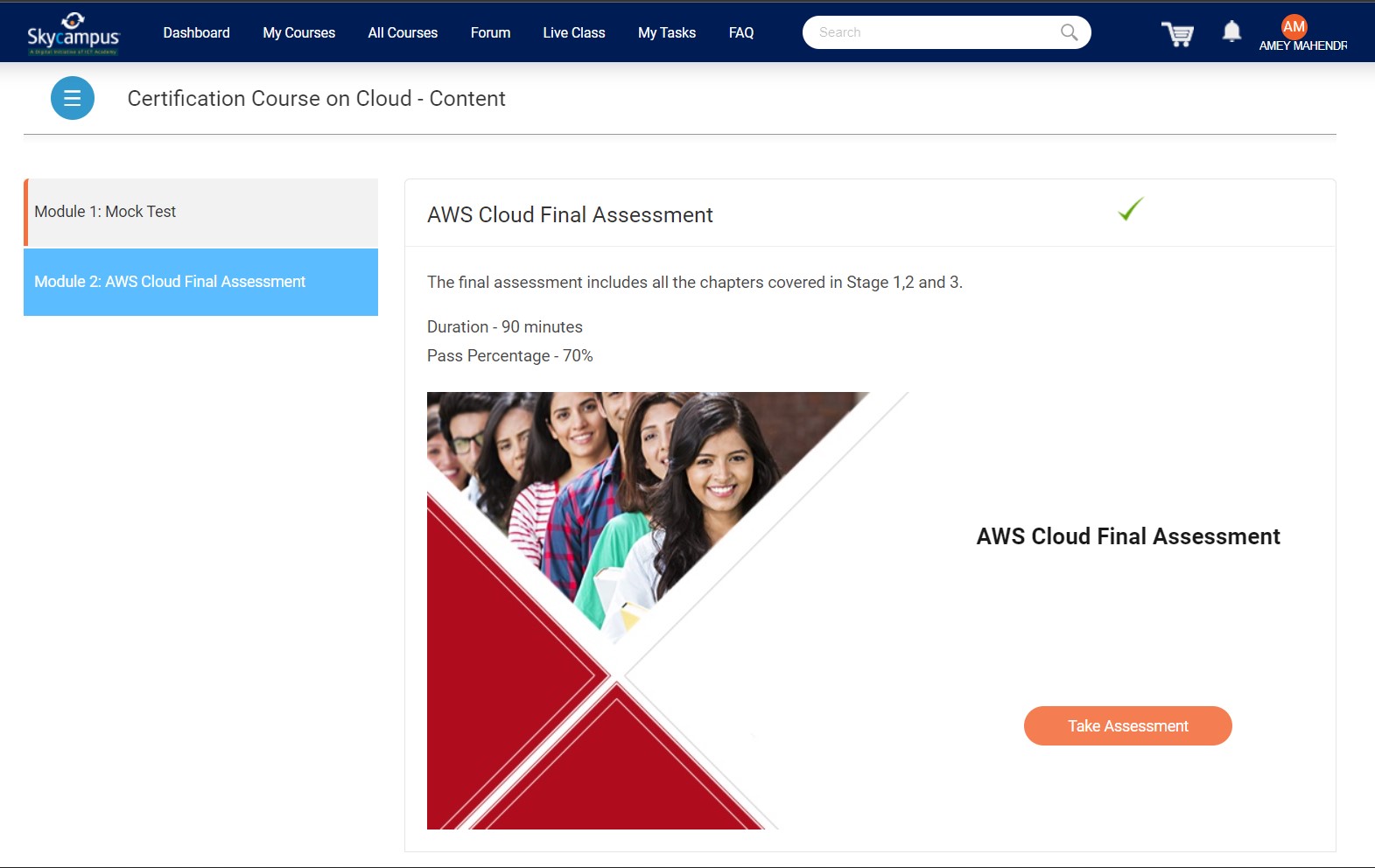Select Module 2: AWS Cloud Final Assessment
Screen dimensions: 1375x868
coord(200,282)
